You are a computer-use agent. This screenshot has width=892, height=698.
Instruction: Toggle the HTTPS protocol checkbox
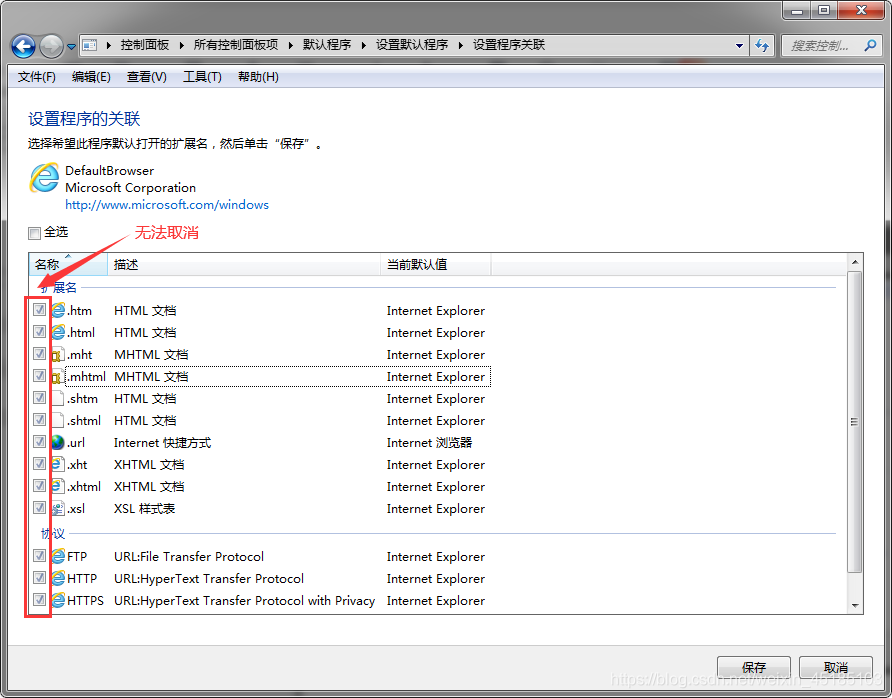39,600
